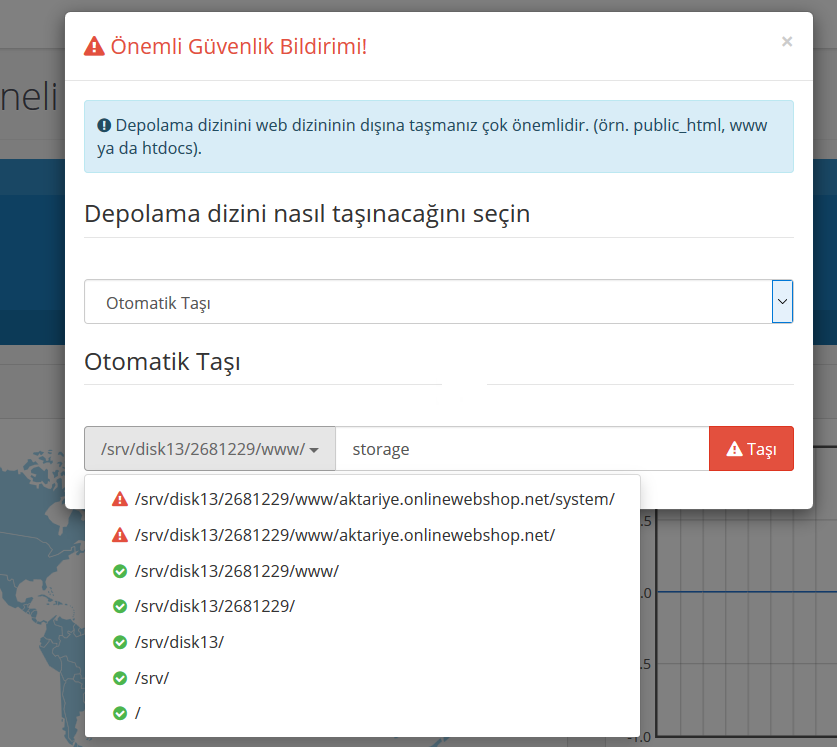
Task: Choose the /srv/disk13/2681229/ path option
Action: point(215,606)
